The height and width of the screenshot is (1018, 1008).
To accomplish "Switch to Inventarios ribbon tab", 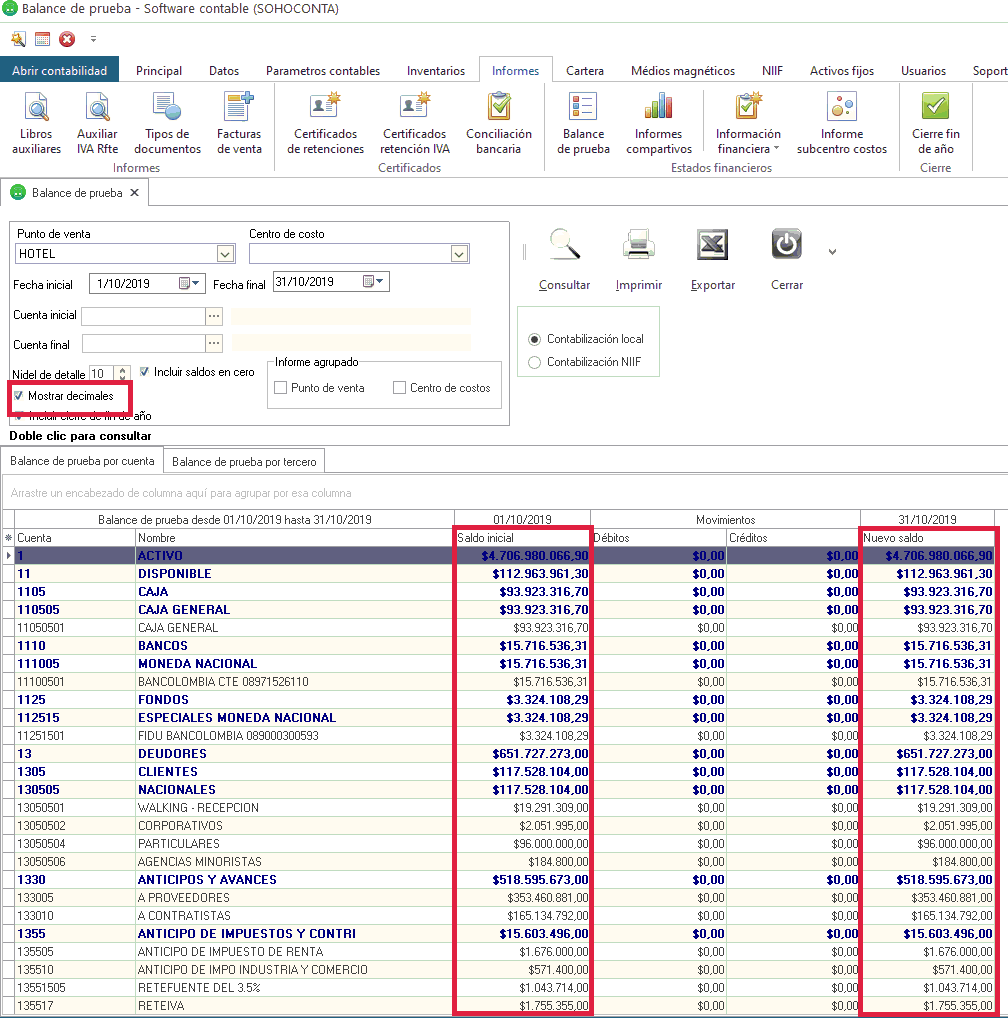I will (x=435, y=71).
